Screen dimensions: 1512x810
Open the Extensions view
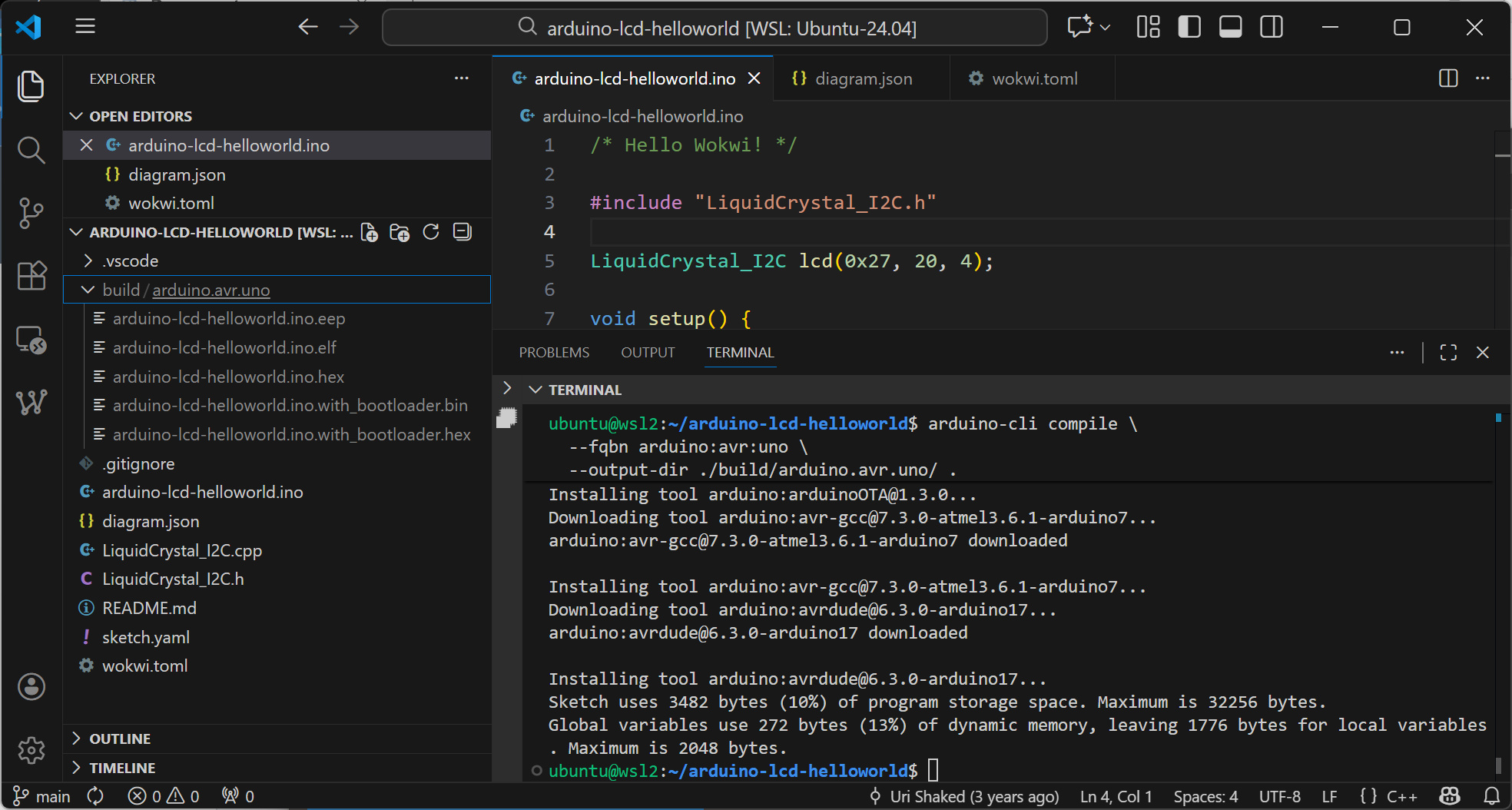click(31, 276)
